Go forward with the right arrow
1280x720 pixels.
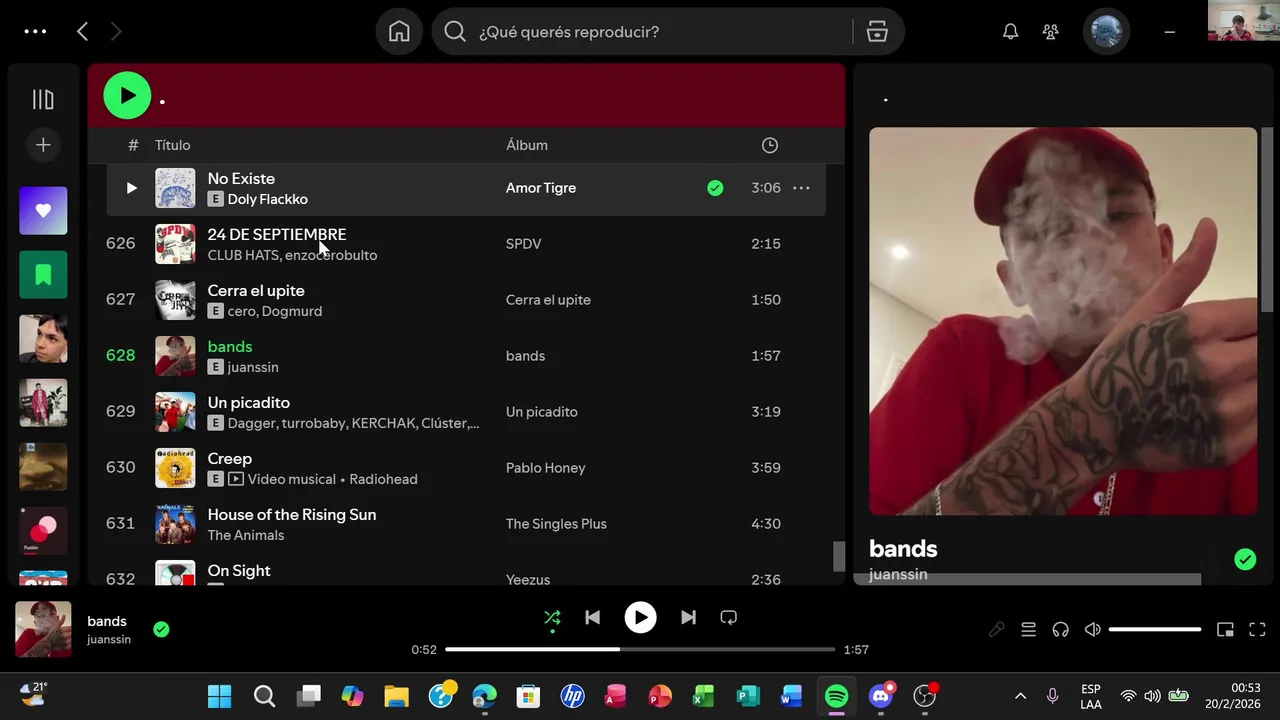116,32
